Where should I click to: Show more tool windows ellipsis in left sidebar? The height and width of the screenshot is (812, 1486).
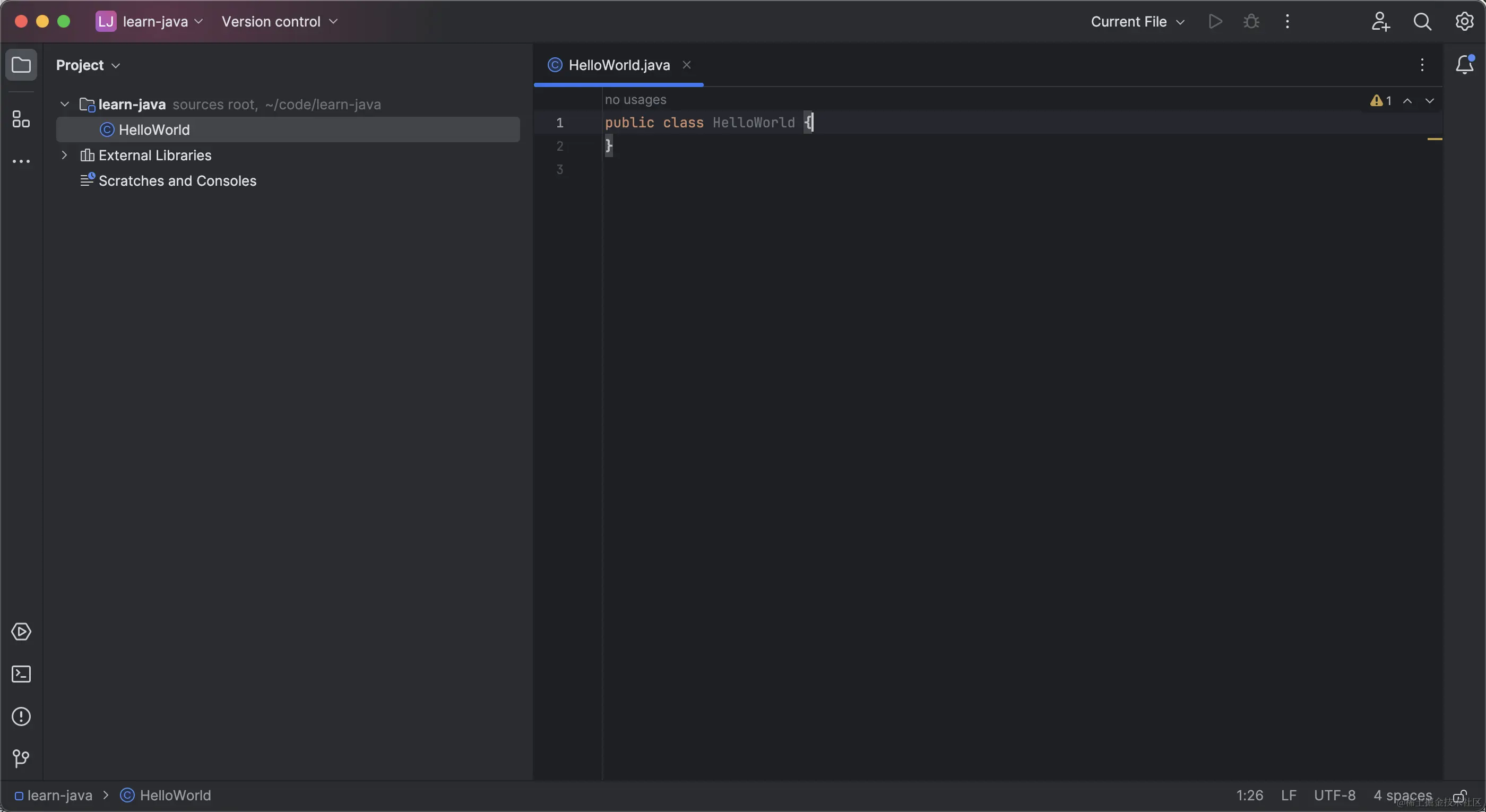coord(21,161)
